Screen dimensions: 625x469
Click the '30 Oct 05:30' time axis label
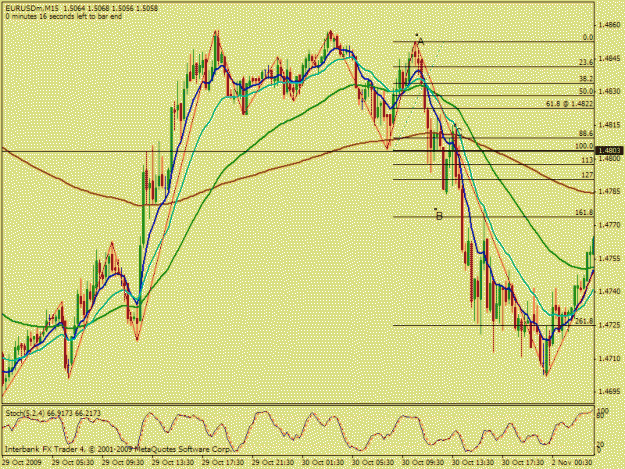(x=373, y=463)
